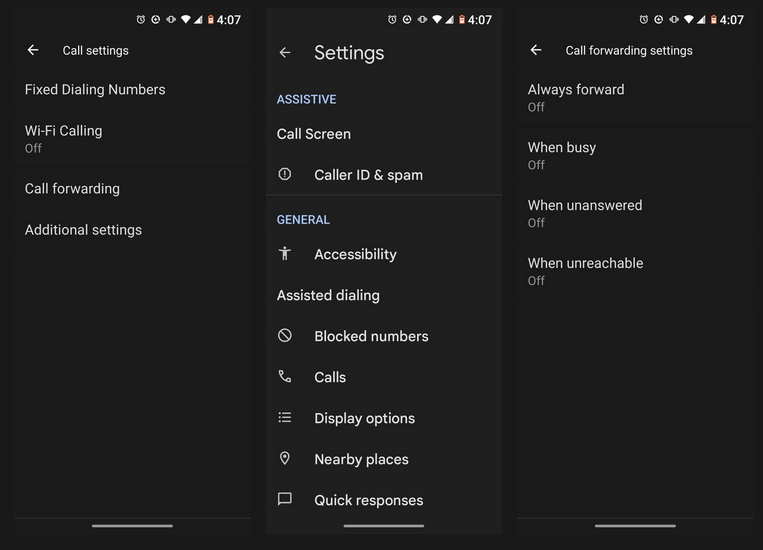Tap the Quick responses message icon
Image resolution: width=763 pixels, height=550 pixels.
coord(285,500)
